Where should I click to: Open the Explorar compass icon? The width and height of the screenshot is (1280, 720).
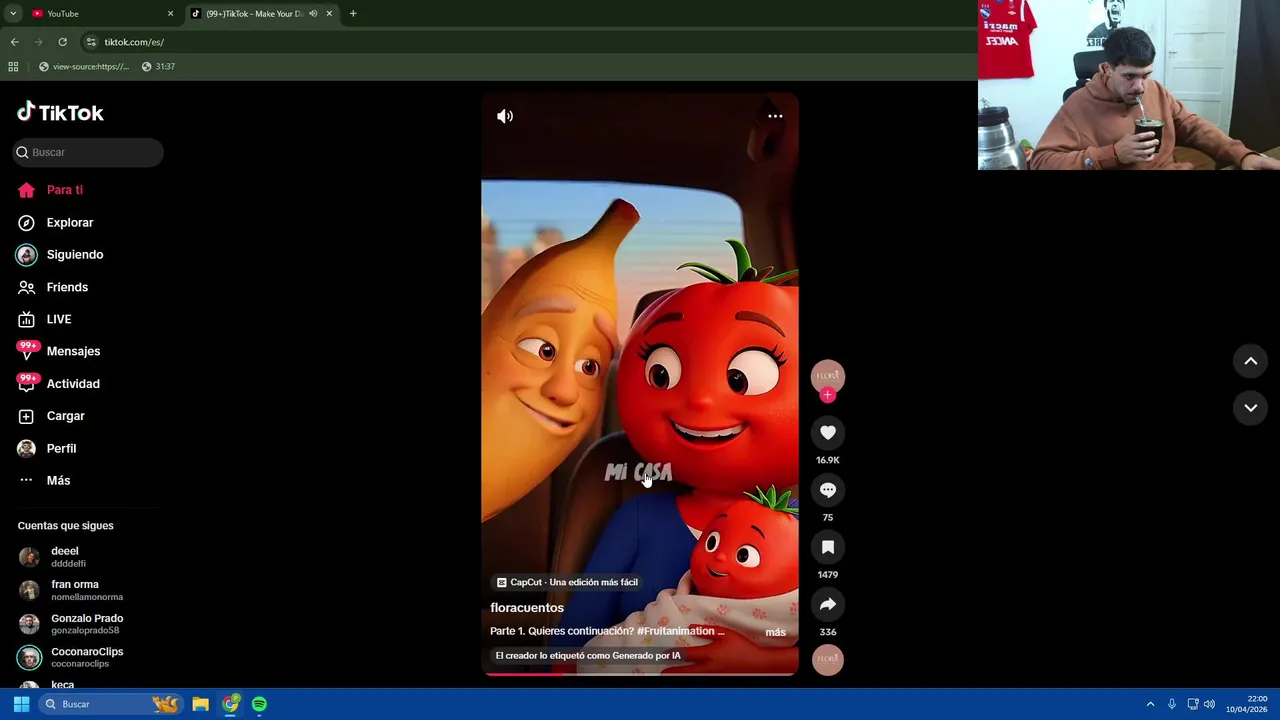point(26,223)
